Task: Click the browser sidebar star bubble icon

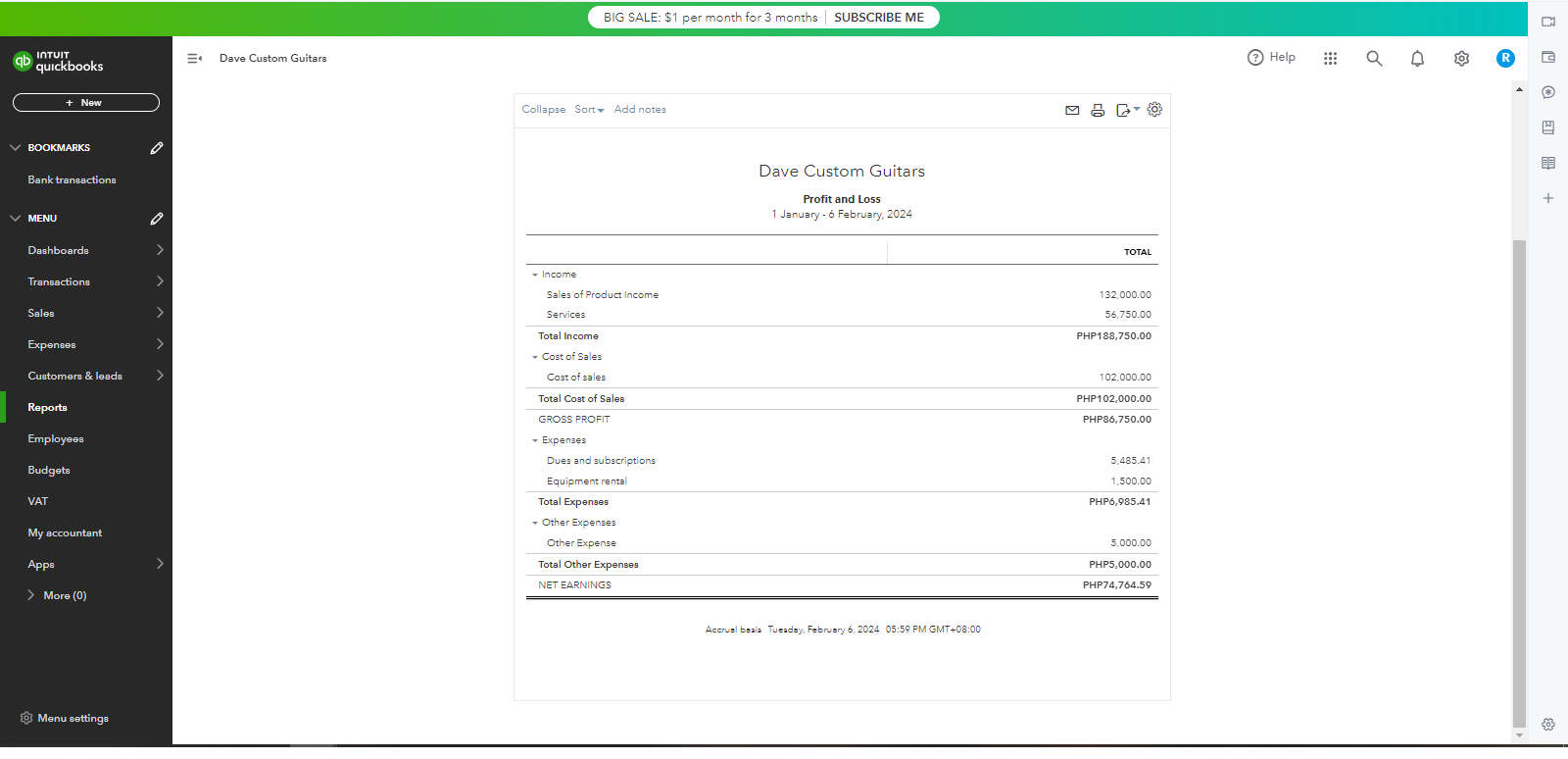Action: (x=1548, y=92)
